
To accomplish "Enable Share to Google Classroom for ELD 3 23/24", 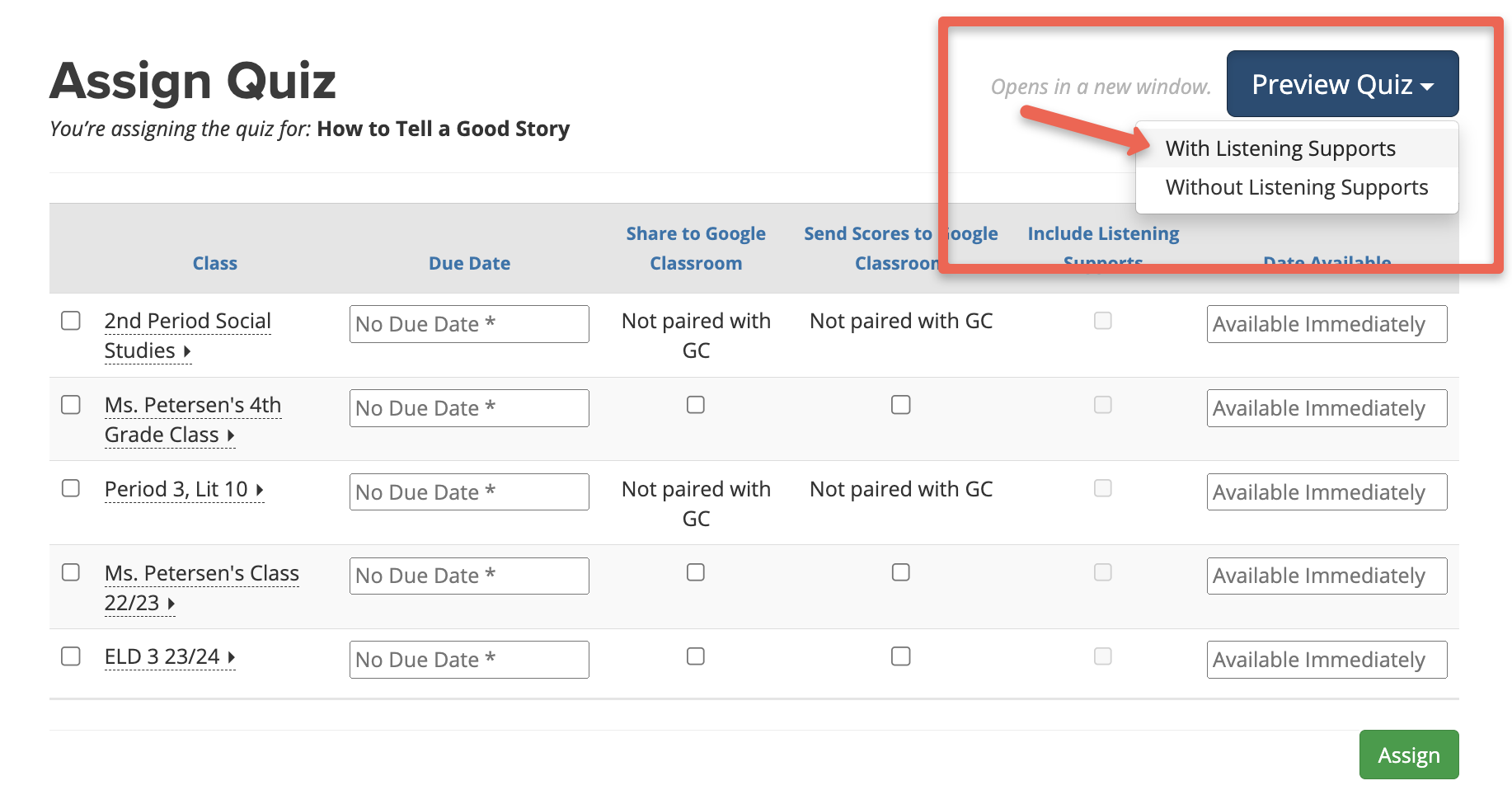I will (x=696, y=656).
